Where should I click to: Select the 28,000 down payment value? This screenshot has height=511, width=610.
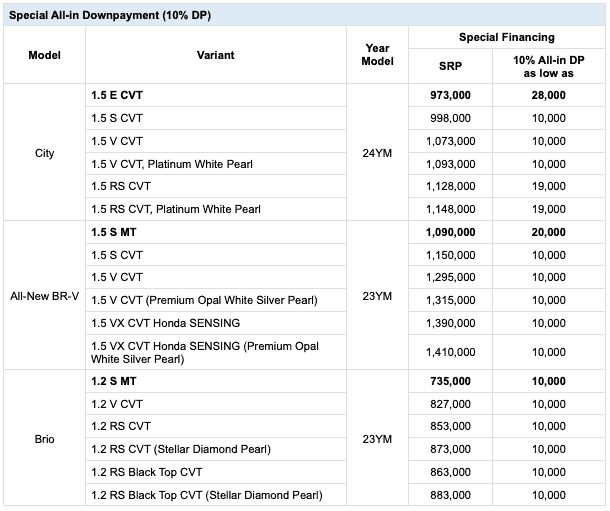click(x=548, y=95)
